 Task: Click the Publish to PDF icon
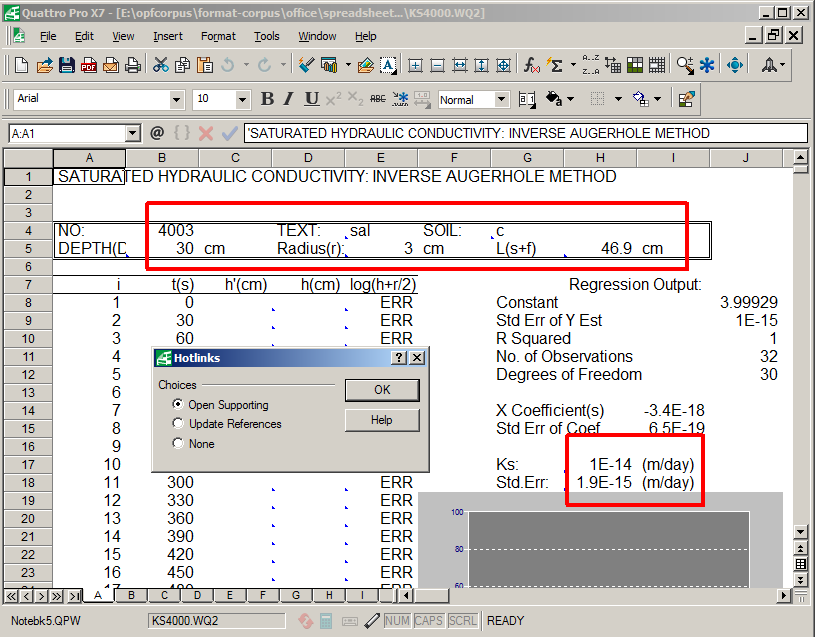tap(89, 65)
